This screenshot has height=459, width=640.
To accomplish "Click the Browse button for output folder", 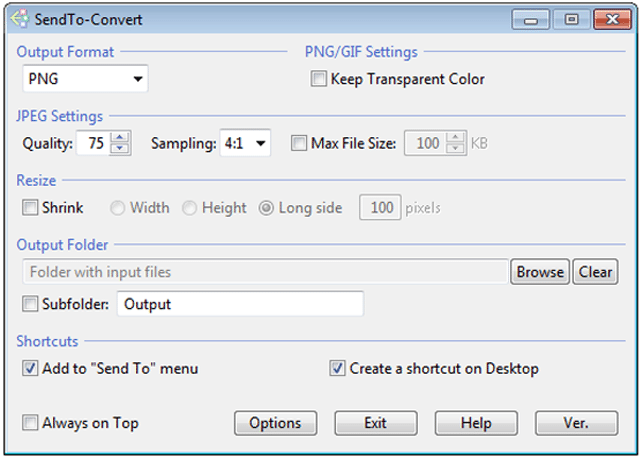I will pos(540,272).
